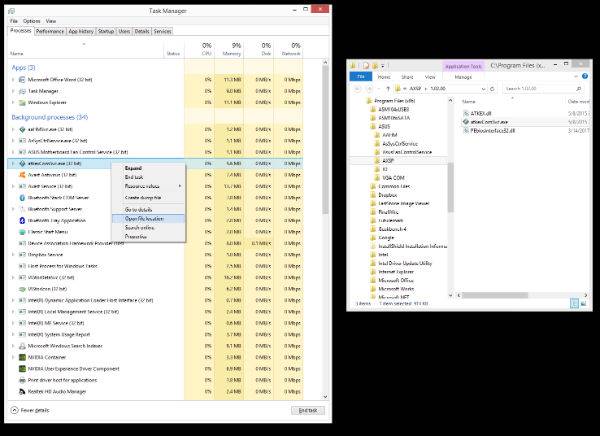Open the Resource values submenu arrow

click(x=180, y=186)
